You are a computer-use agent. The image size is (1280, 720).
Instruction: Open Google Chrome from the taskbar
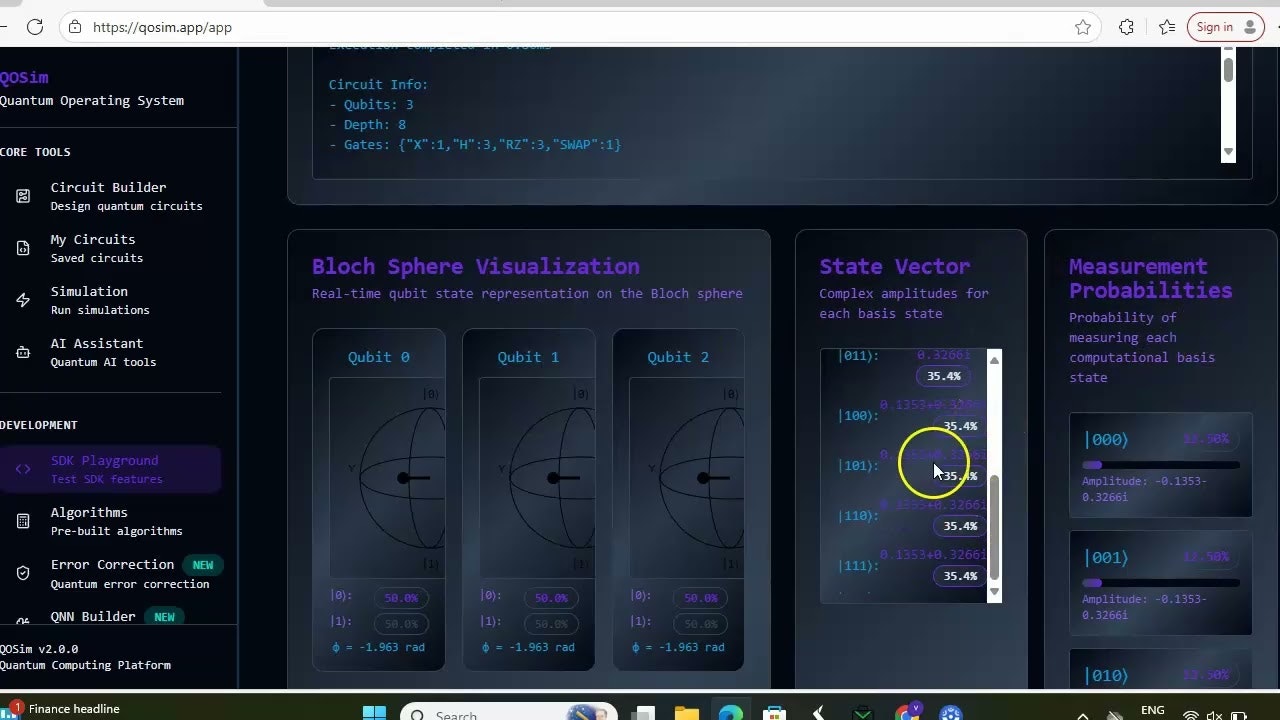coord(908,713)
